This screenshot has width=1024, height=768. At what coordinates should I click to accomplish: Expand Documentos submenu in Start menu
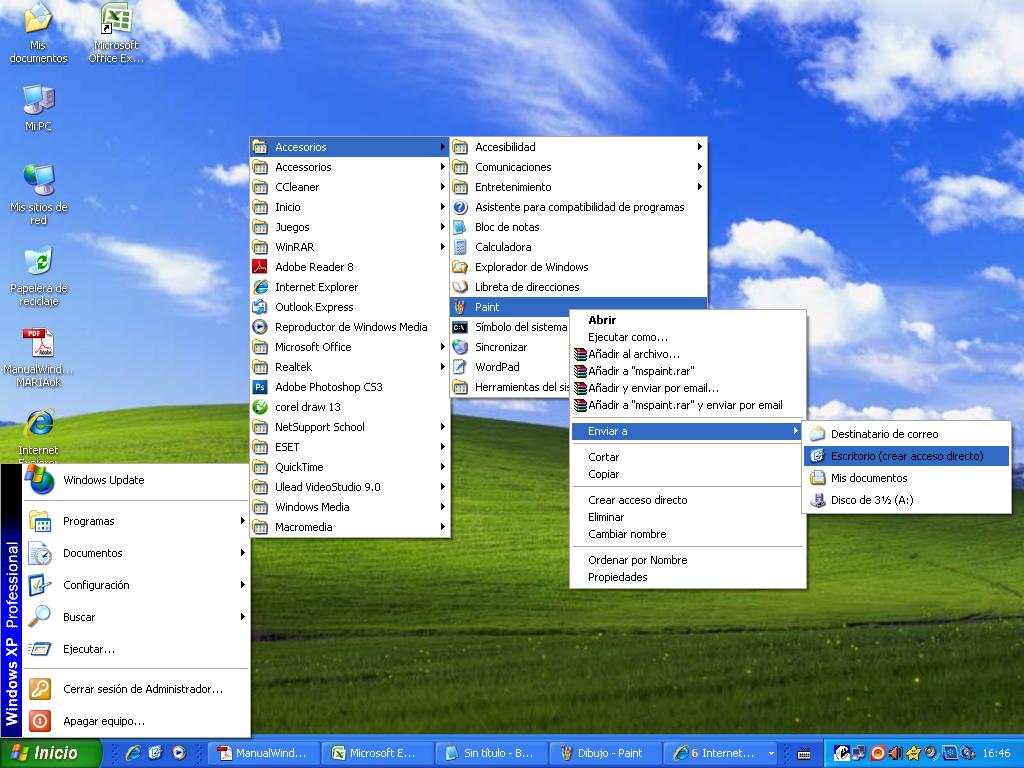[242, 553]
